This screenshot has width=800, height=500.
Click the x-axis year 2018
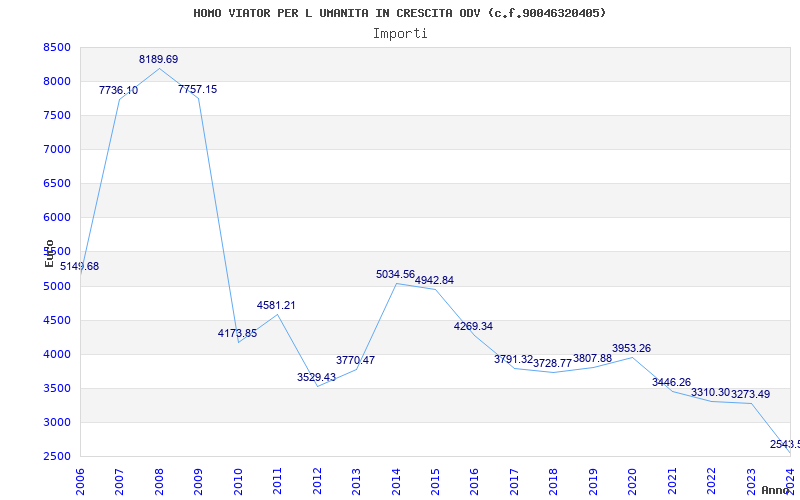pos(554,482)
